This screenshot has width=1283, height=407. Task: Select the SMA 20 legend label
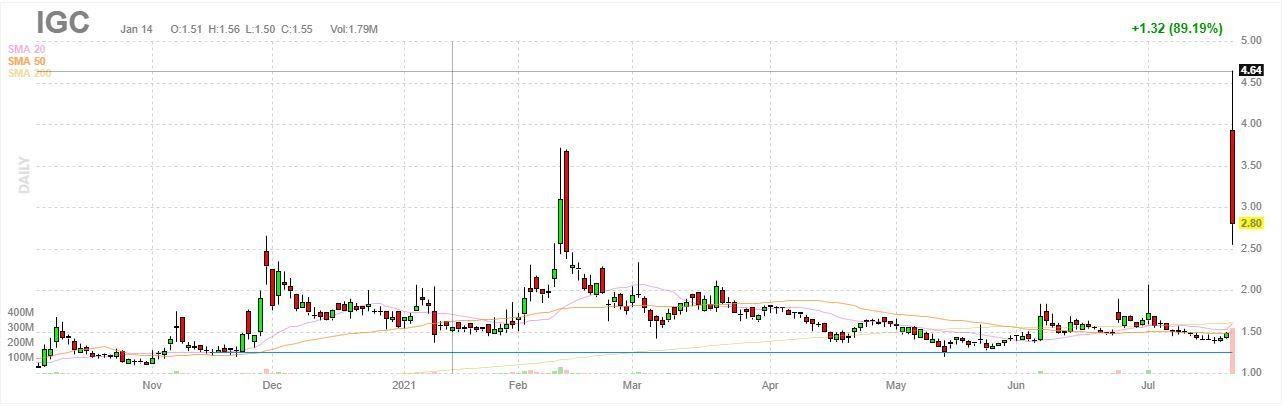(25, 49)
